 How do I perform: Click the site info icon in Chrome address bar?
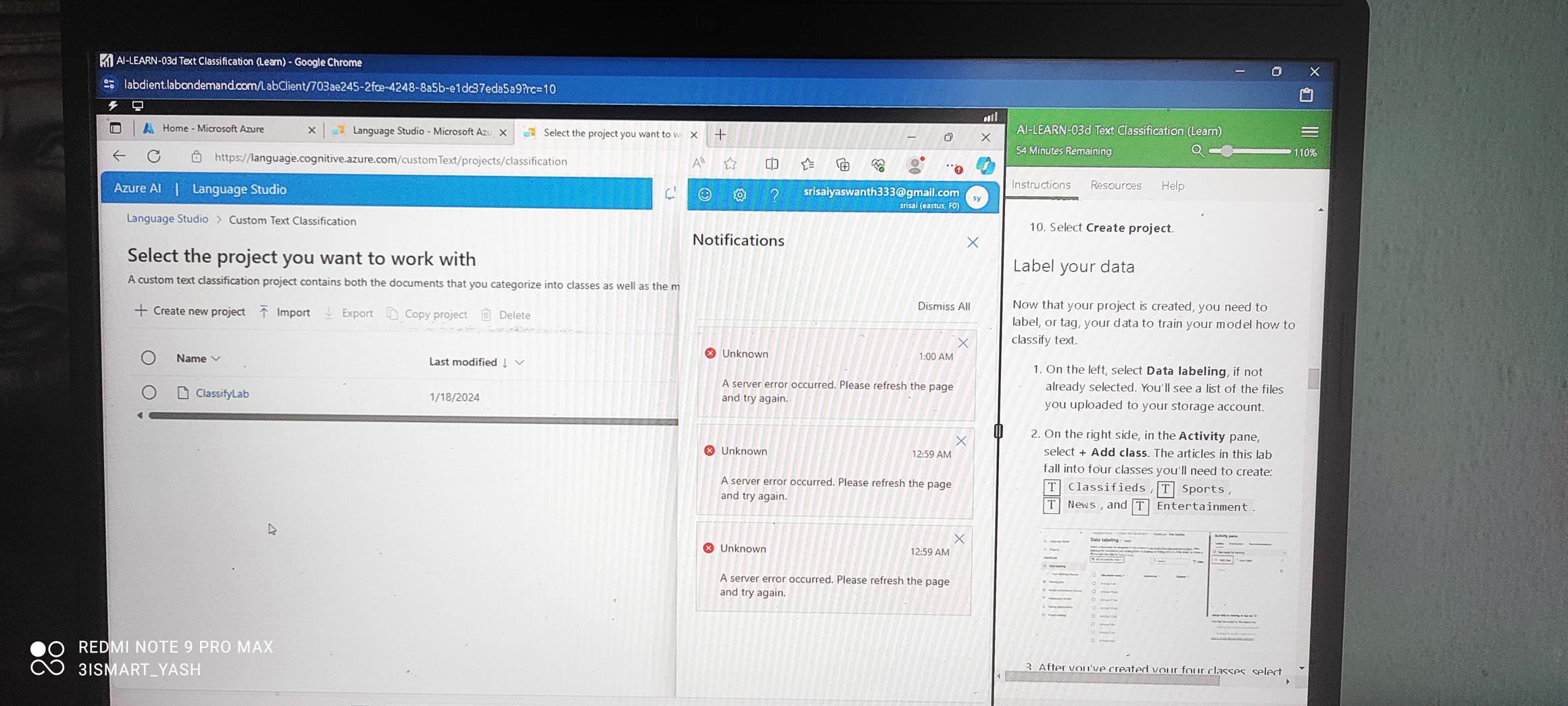[x=109, y=85]
